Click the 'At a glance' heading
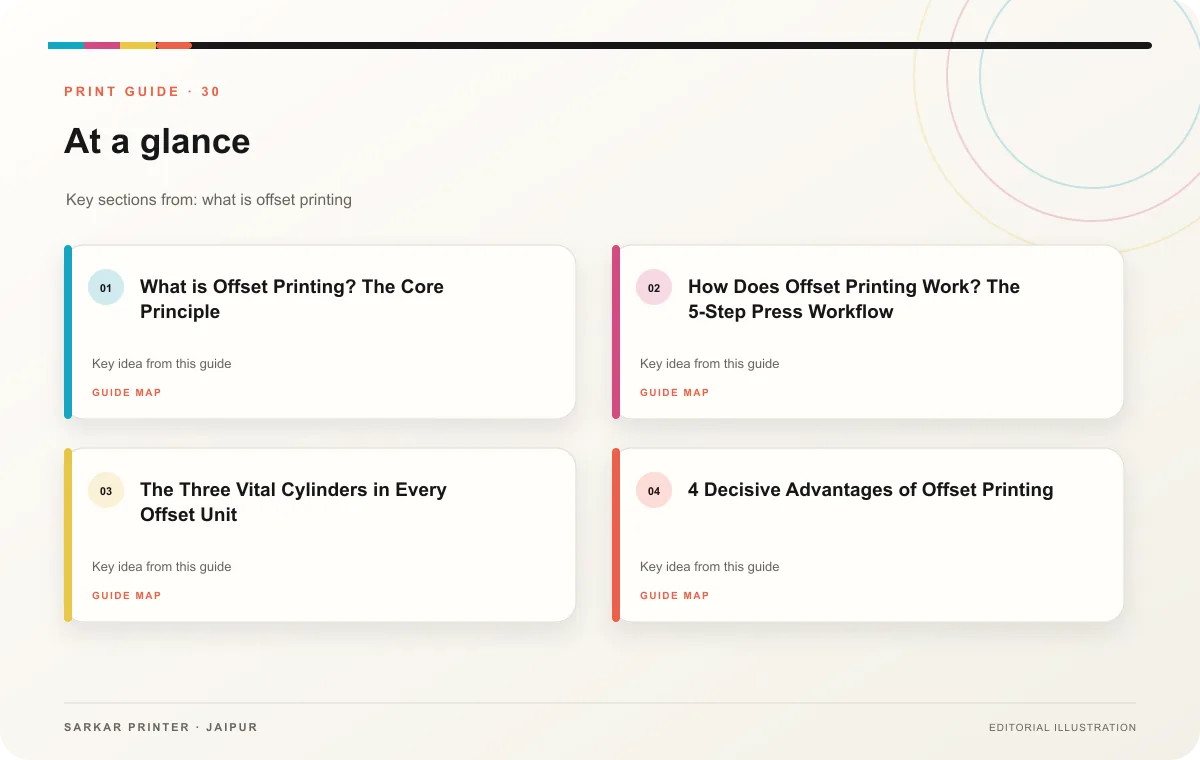 (x=157, y=141)
